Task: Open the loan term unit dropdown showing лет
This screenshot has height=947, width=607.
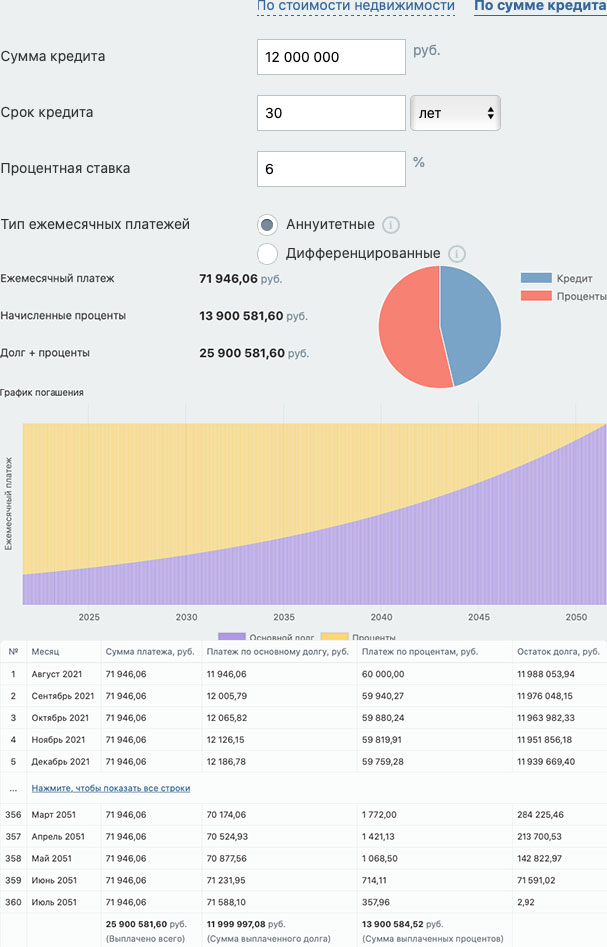Action: click(455, 113)
